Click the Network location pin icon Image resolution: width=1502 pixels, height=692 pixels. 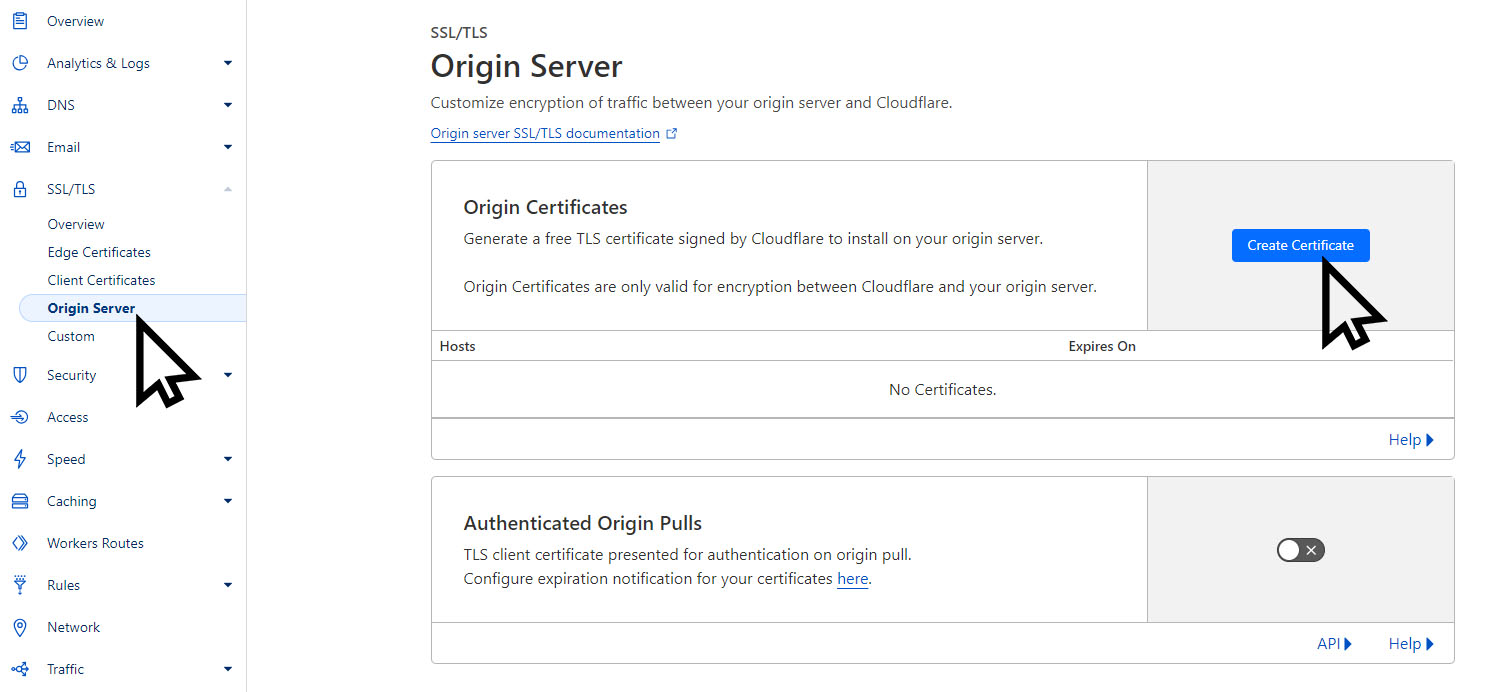(x=19, y=627)
